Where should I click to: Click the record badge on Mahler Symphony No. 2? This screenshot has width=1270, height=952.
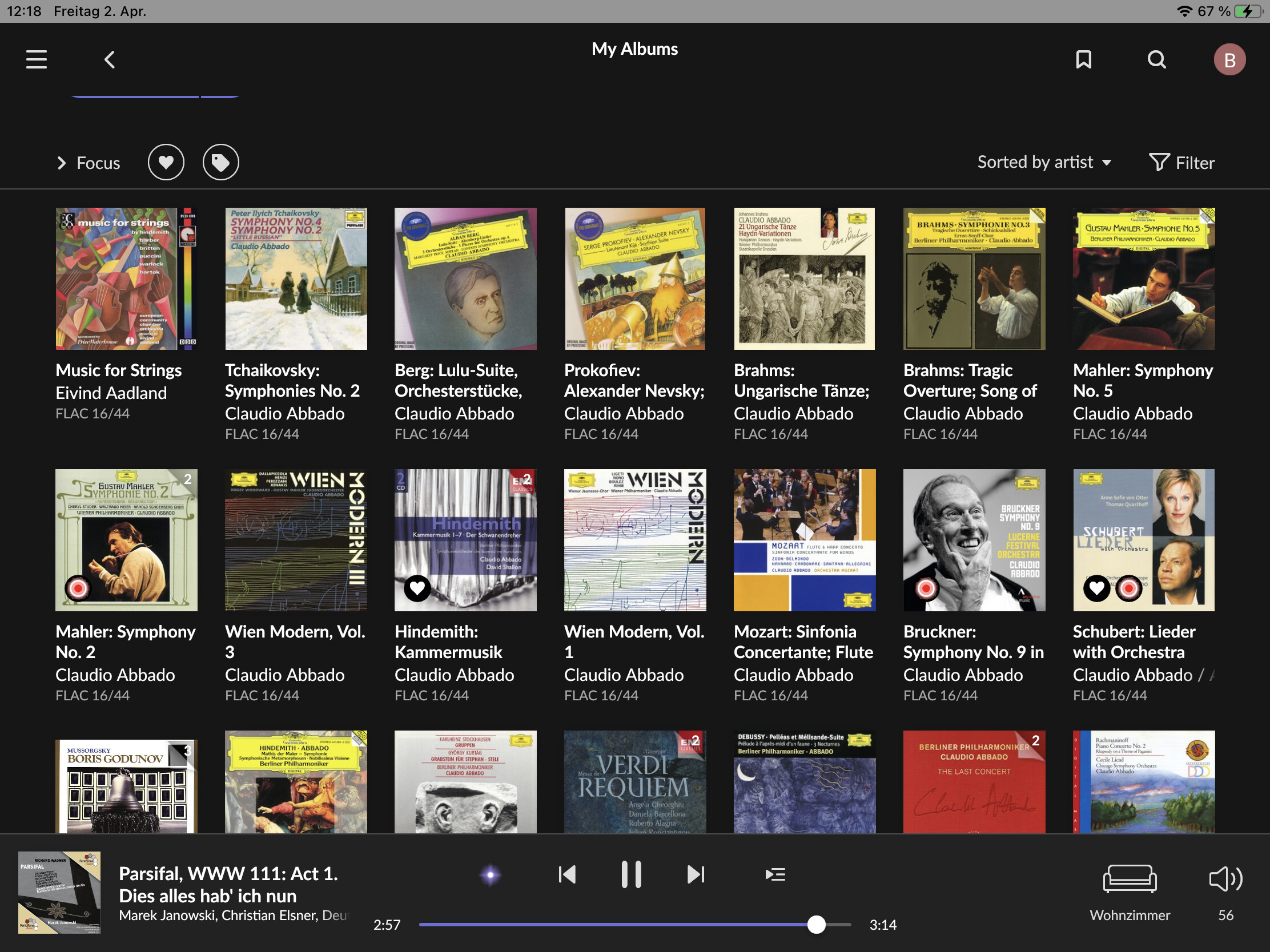pos(78,588)
